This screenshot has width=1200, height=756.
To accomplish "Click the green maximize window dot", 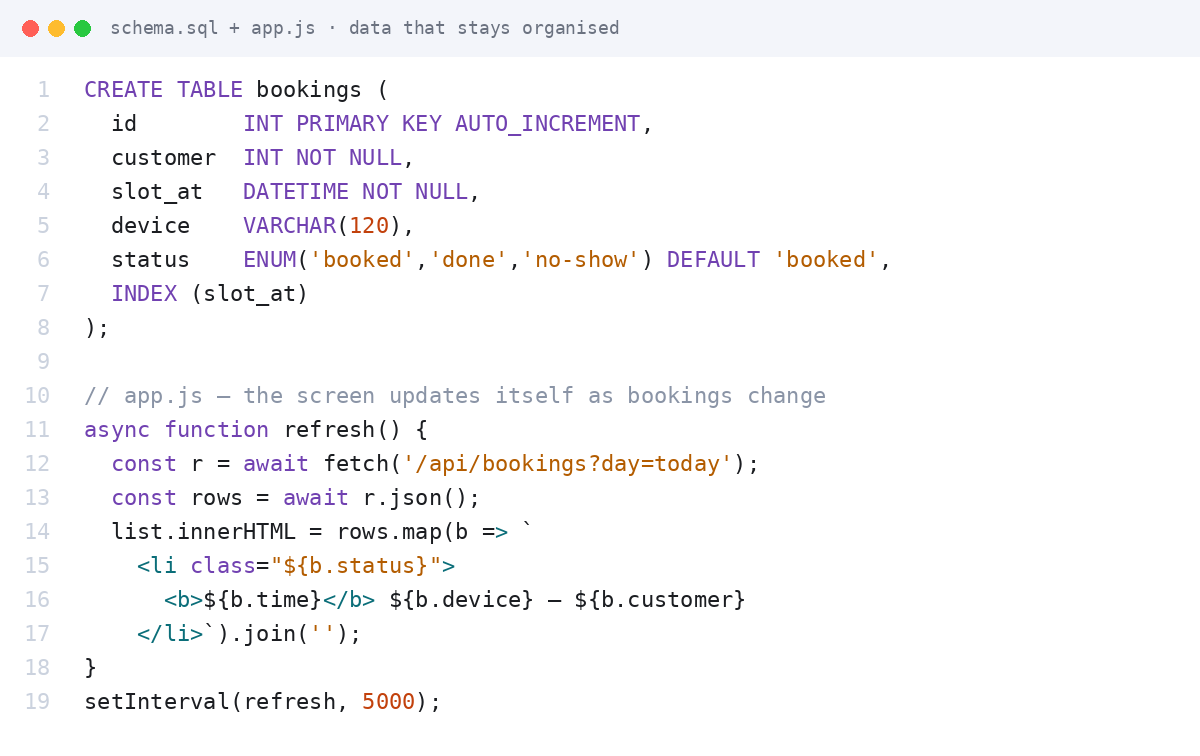I will pos(82,28).
